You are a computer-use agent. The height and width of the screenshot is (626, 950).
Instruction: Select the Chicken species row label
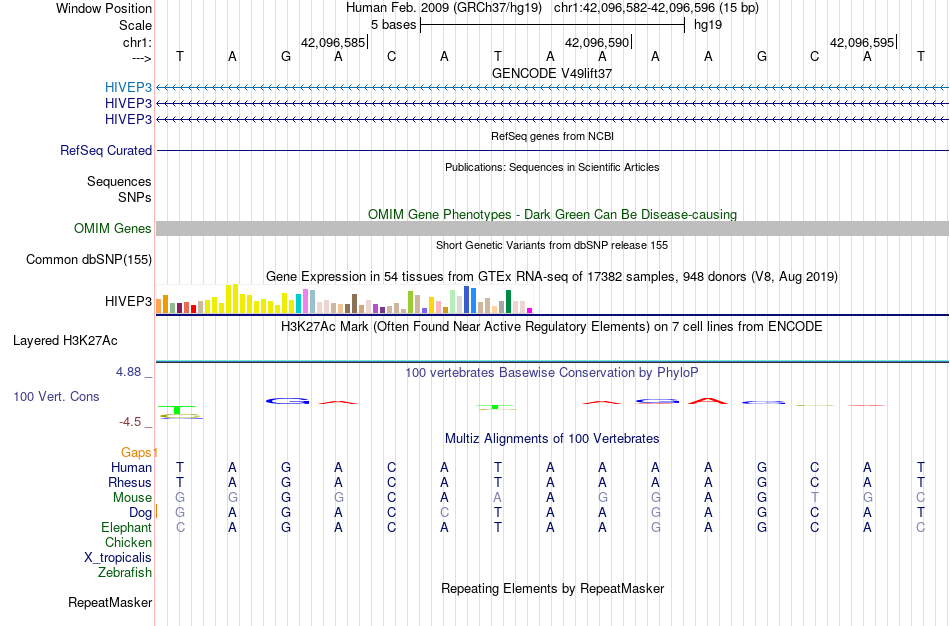tap(128, 542)
